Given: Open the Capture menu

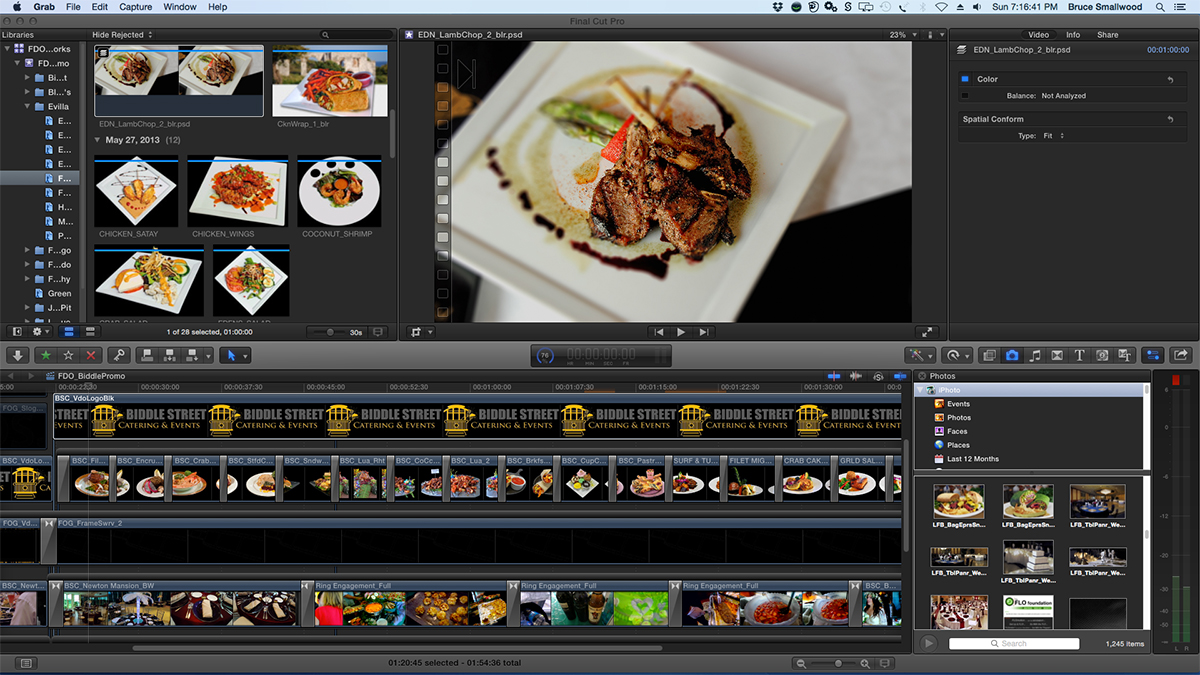Looking at the screenshot, I should [136, 7].
